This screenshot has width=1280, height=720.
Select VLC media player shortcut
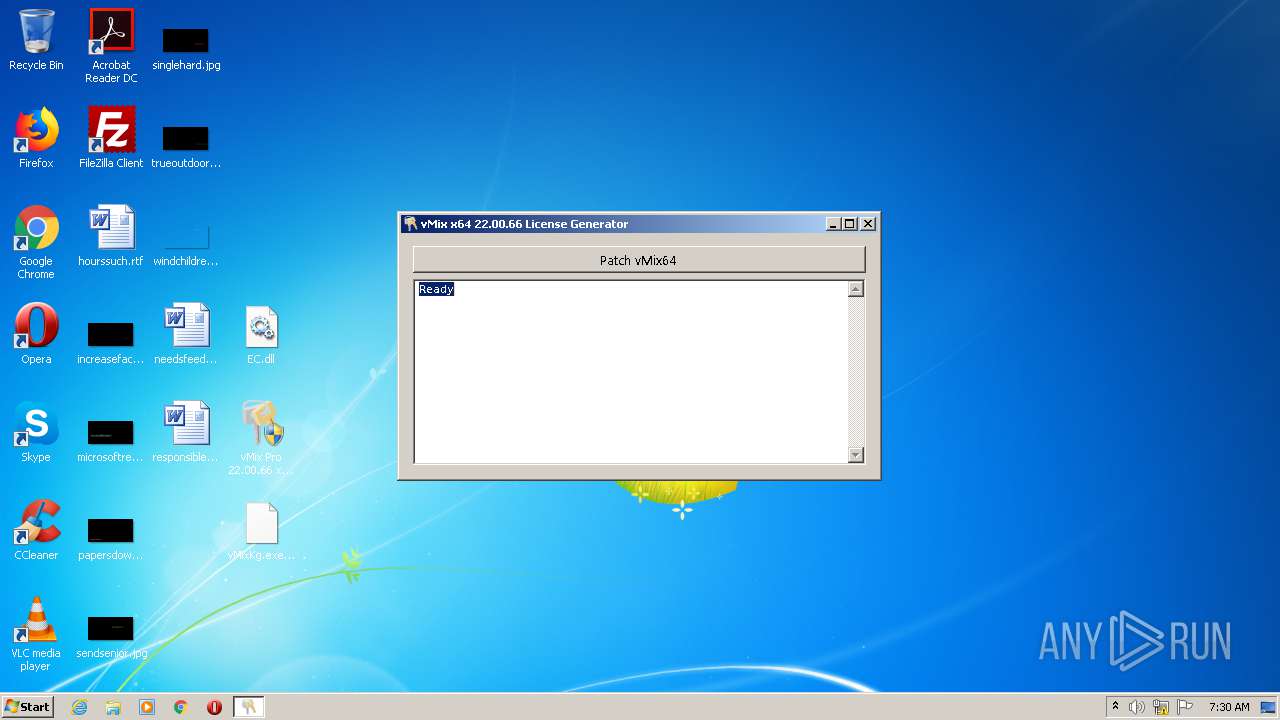point(36,634)
